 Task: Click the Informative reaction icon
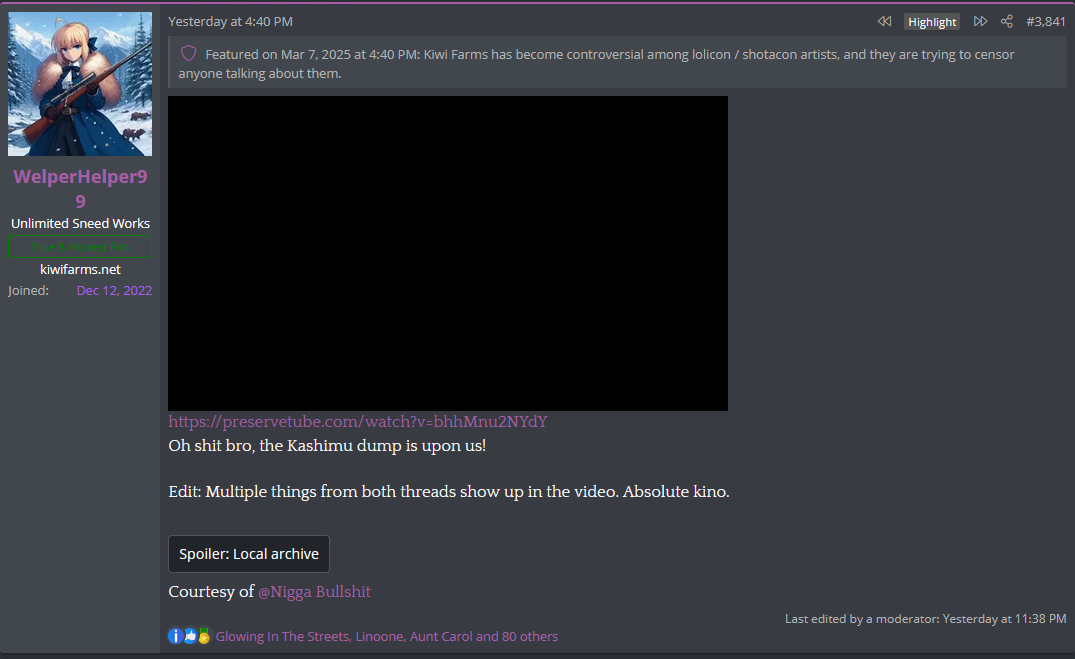point(176,636)
